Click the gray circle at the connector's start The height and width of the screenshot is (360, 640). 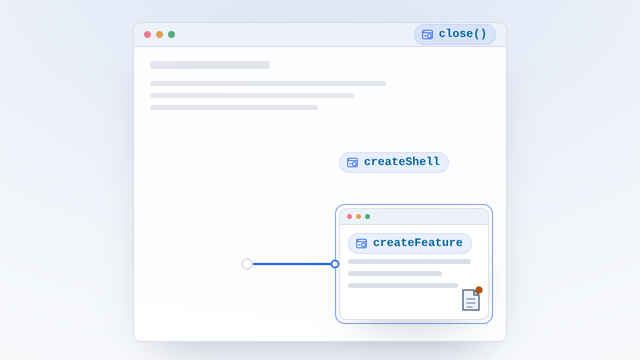(247, 264)
